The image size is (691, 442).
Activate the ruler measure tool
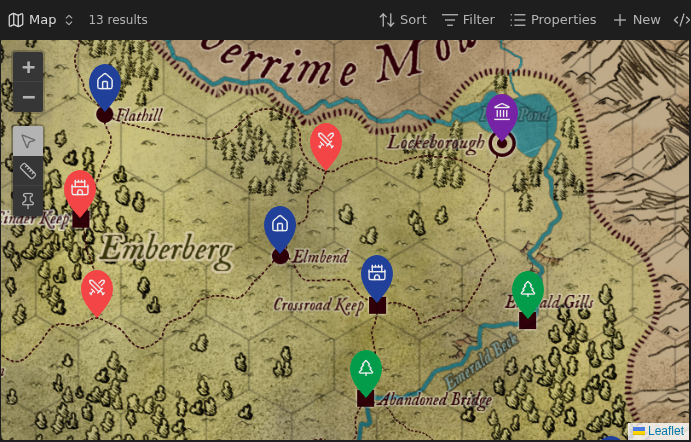(x=28, y=171)
